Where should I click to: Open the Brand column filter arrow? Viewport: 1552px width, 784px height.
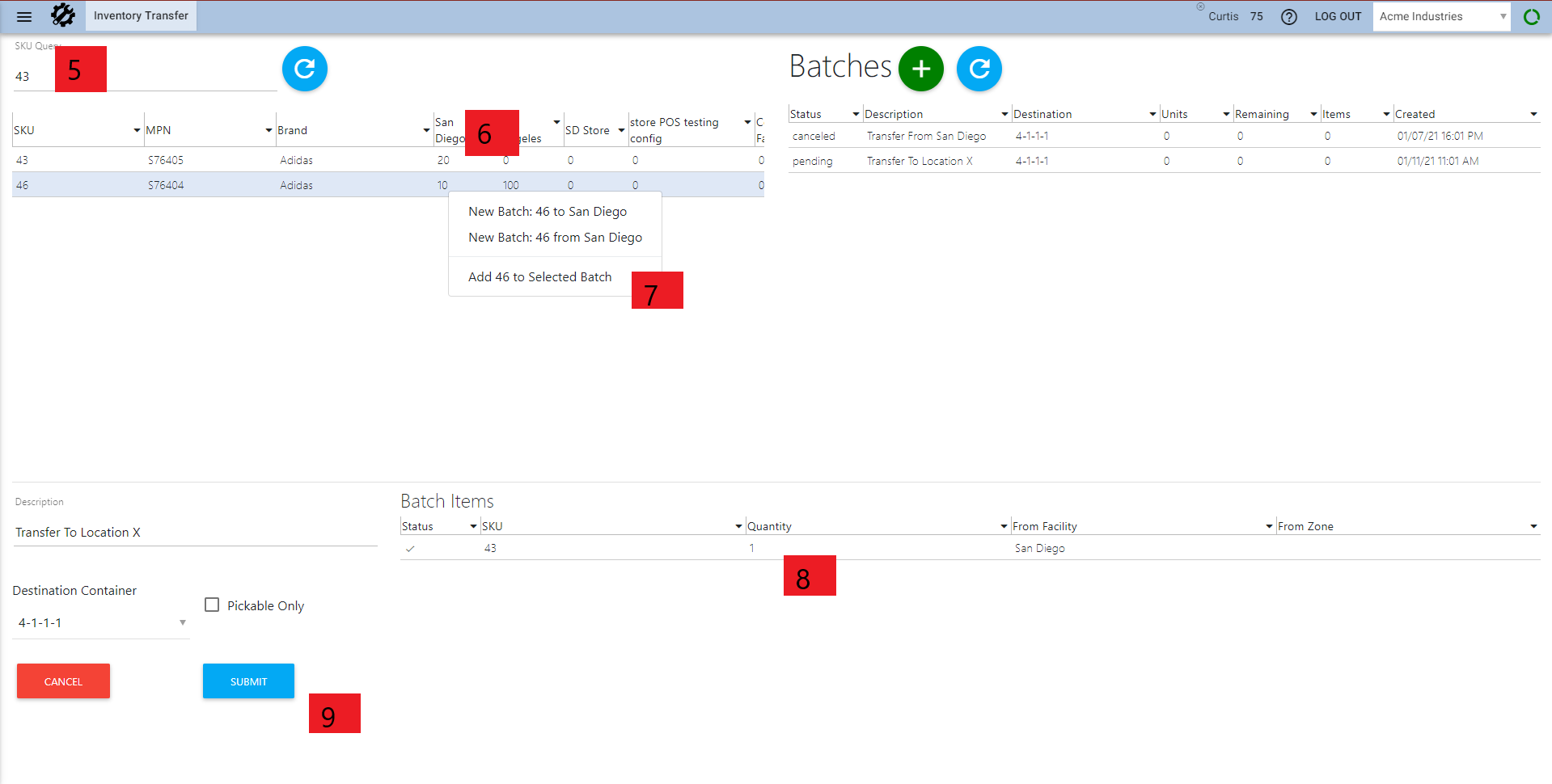click(426, 130)
